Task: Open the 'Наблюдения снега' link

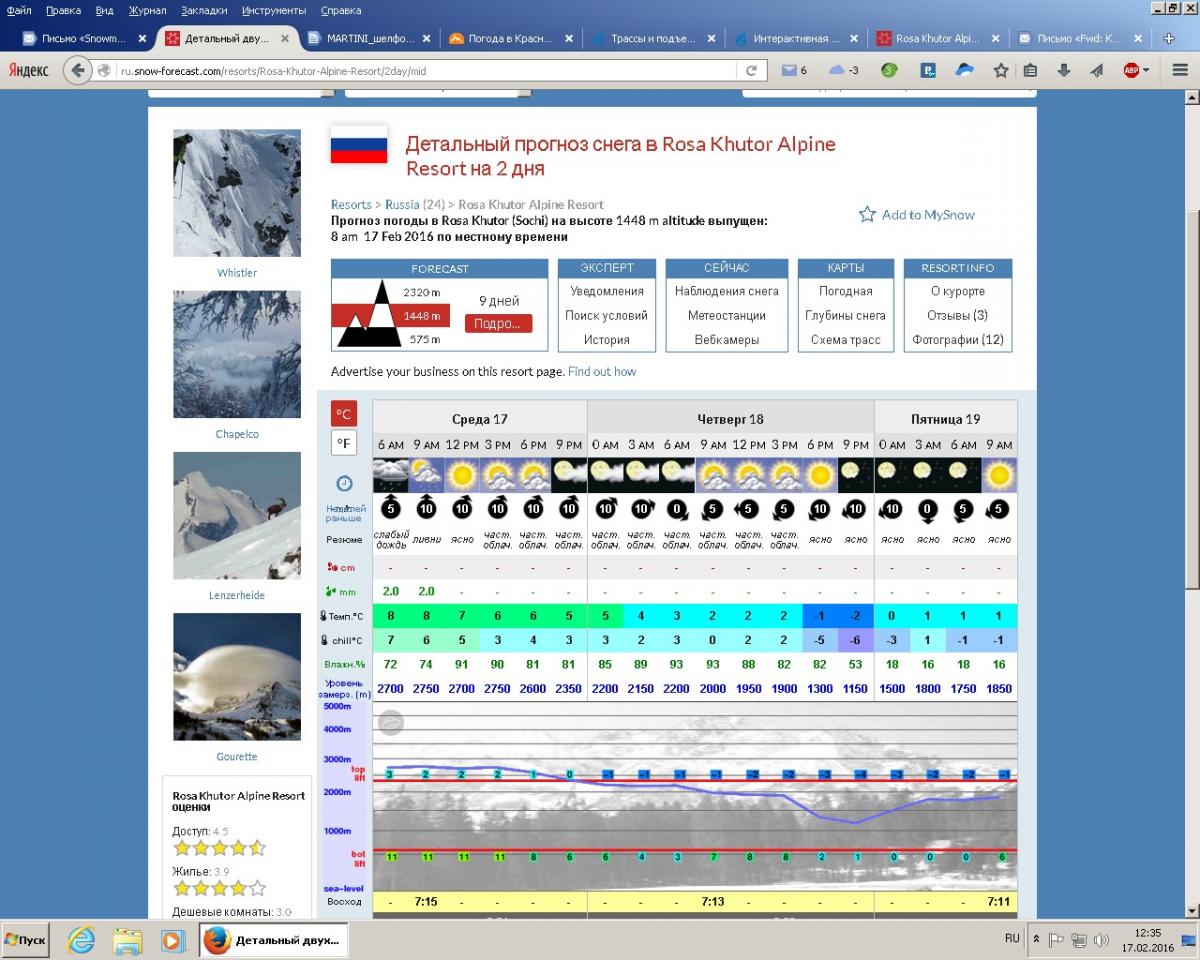Action: [x=727, y=291]
